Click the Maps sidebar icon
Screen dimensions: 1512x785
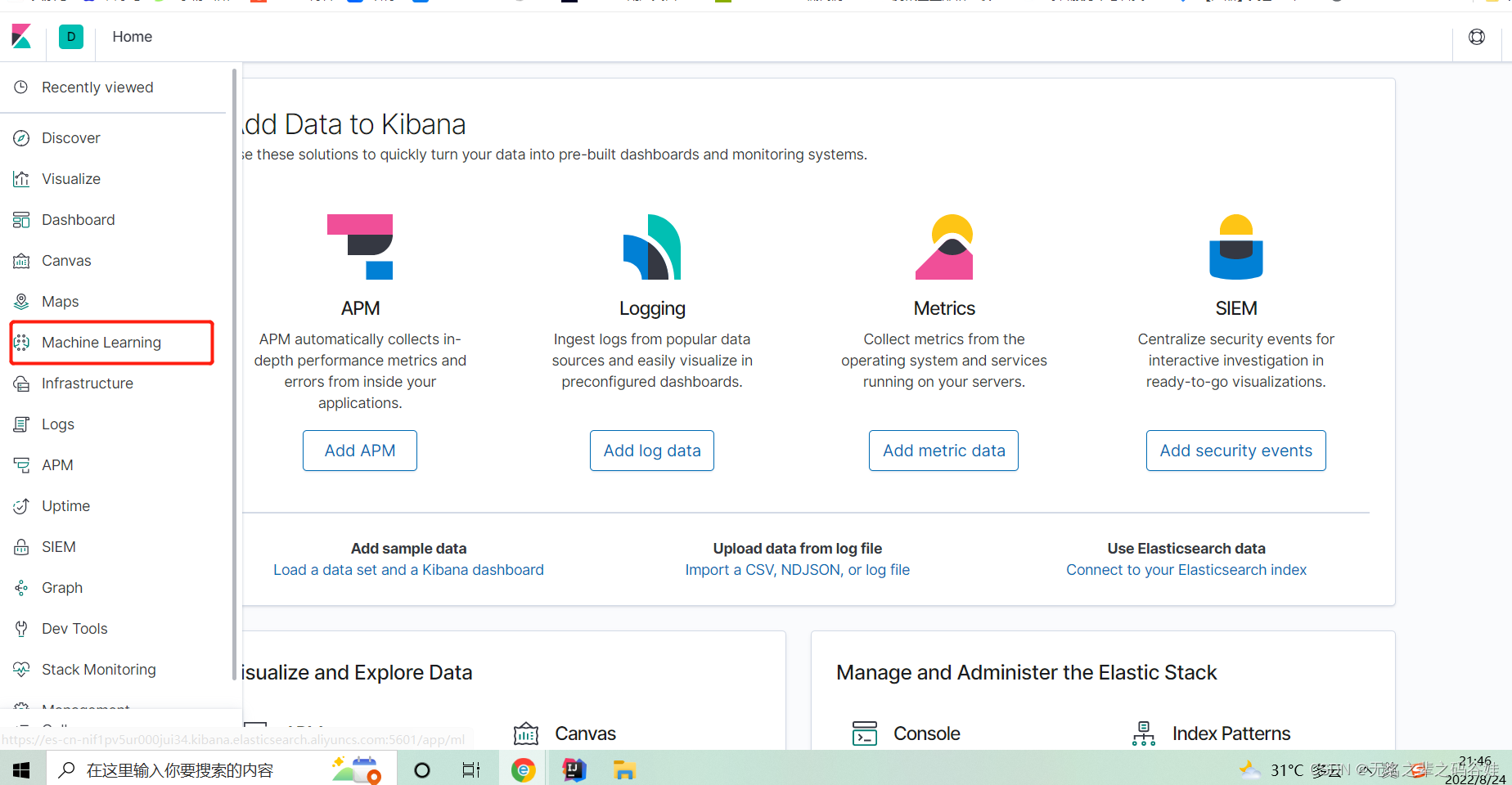[x=21, y=302]
